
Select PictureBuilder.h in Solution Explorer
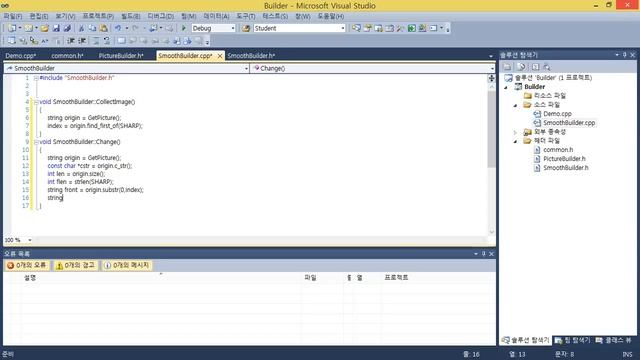(x=564, y=159)
